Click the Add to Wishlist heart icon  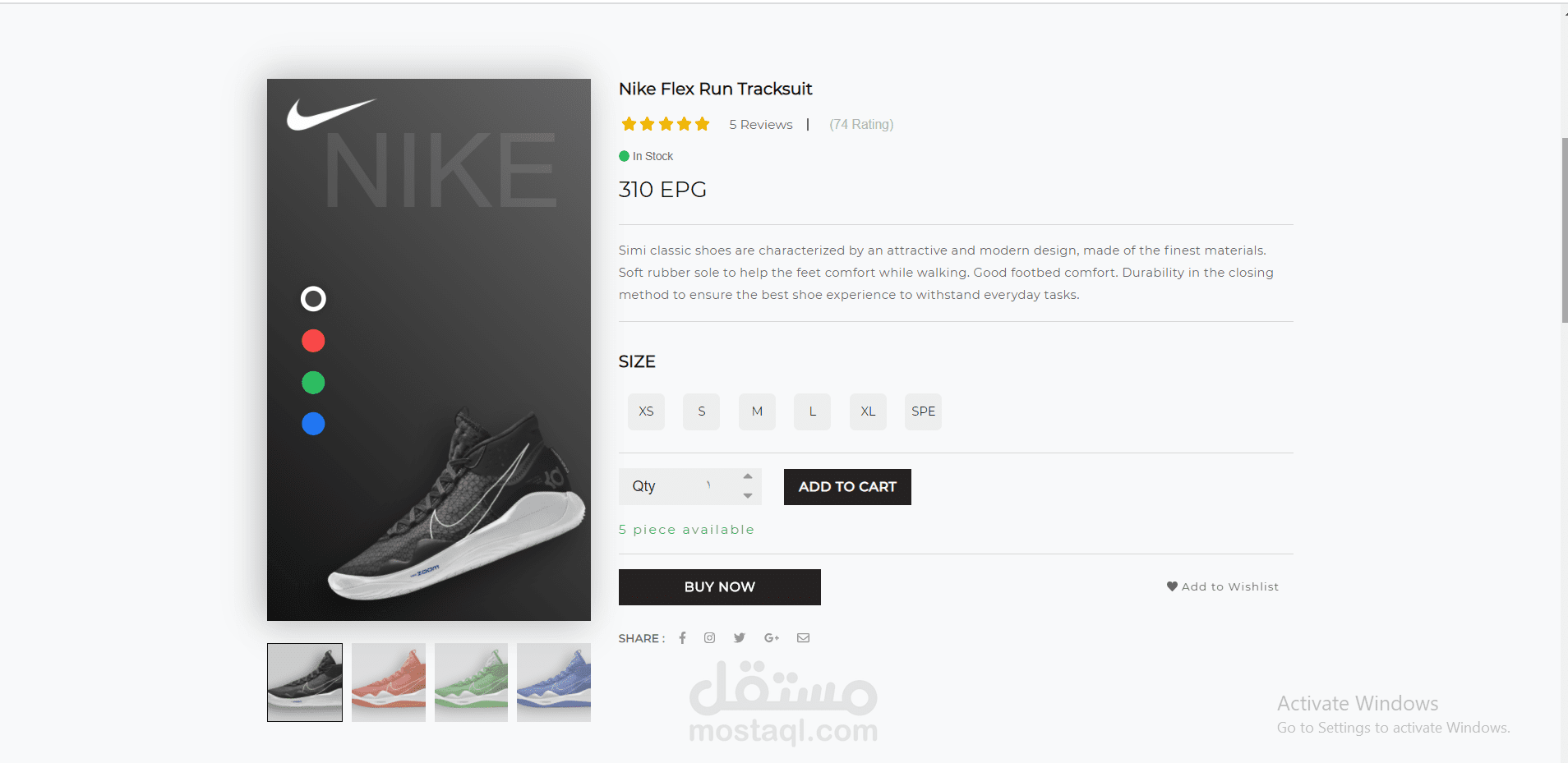(1172, 586)
